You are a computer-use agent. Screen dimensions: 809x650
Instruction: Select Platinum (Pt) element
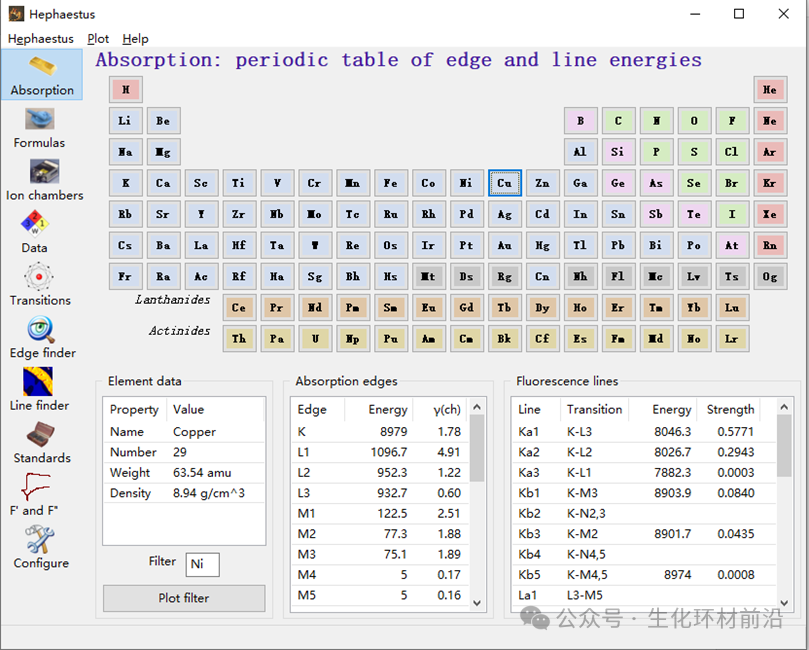(x=466, y=246)
